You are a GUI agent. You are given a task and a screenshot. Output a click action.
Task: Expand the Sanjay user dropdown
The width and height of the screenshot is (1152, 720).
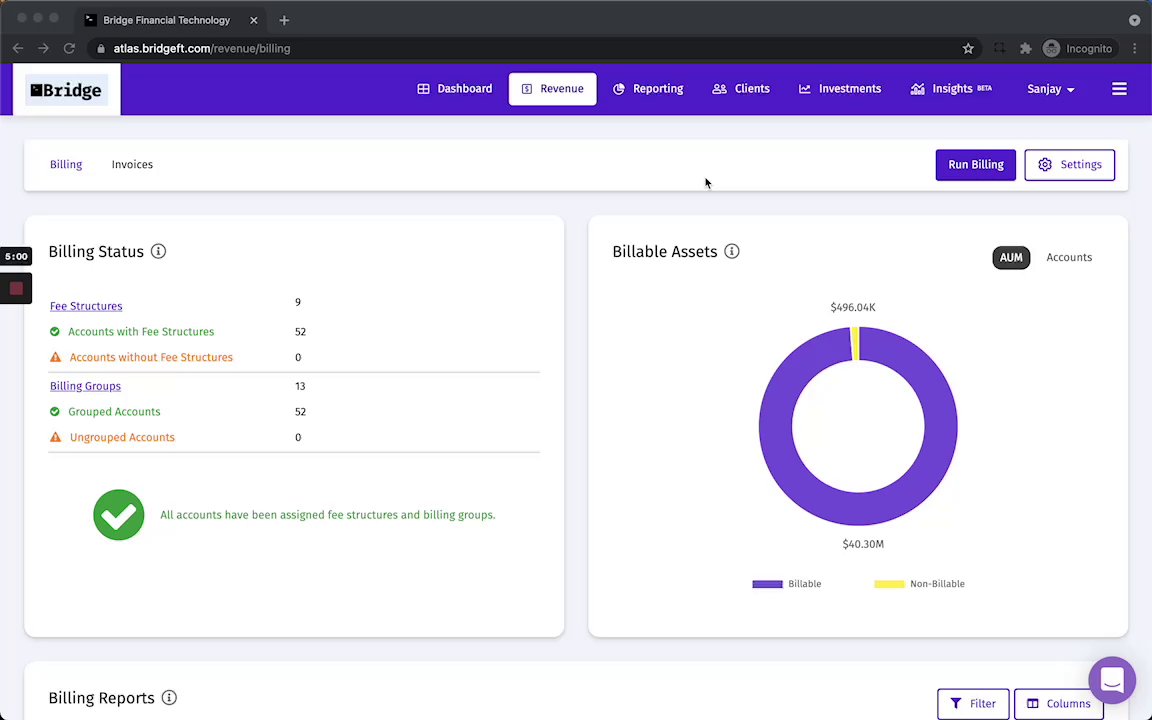(x=1051, y=89)
